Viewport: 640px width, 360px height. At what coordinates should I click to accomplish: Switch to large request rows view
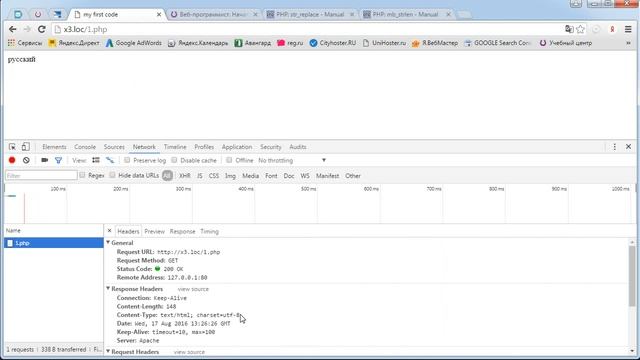click(96, 160)
